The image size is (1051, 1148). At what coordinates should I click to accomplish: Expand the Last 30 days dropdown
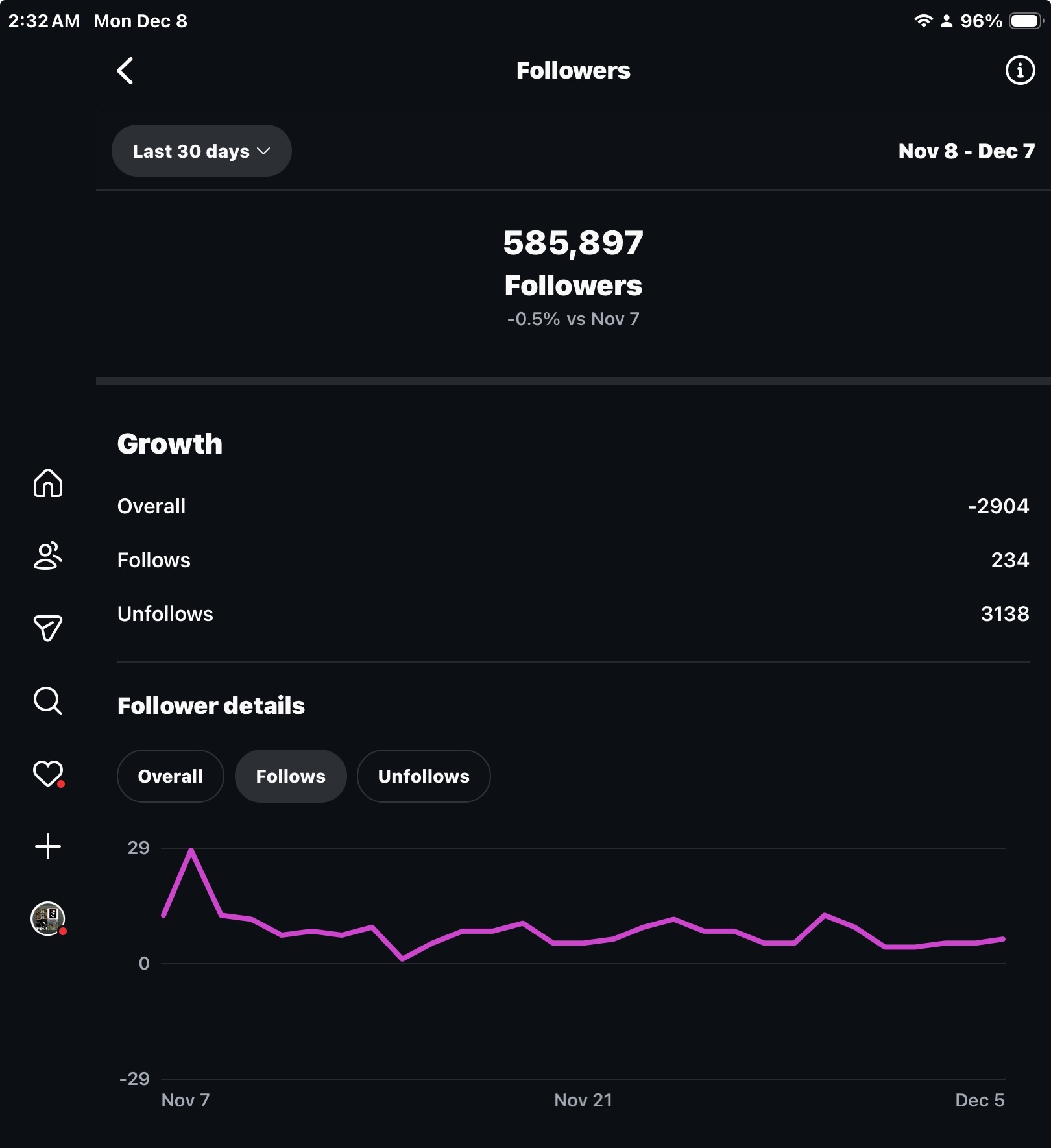pos(201,151)
